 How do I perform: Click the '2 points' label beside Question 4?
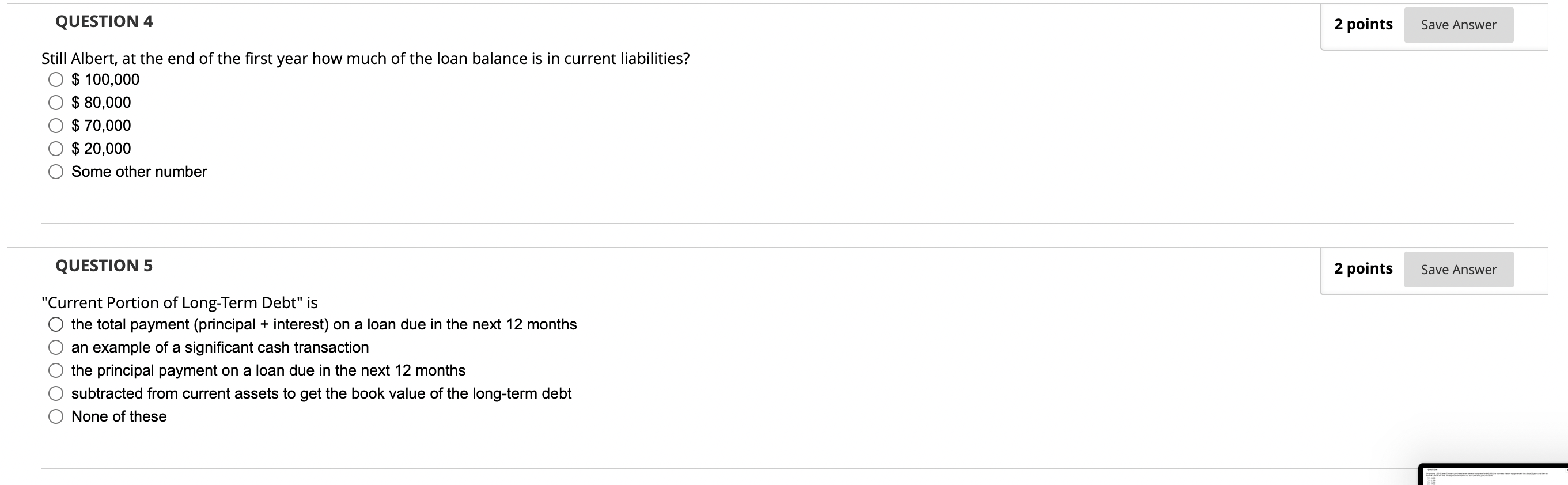pyautogui.click(x=1364, y=24)
